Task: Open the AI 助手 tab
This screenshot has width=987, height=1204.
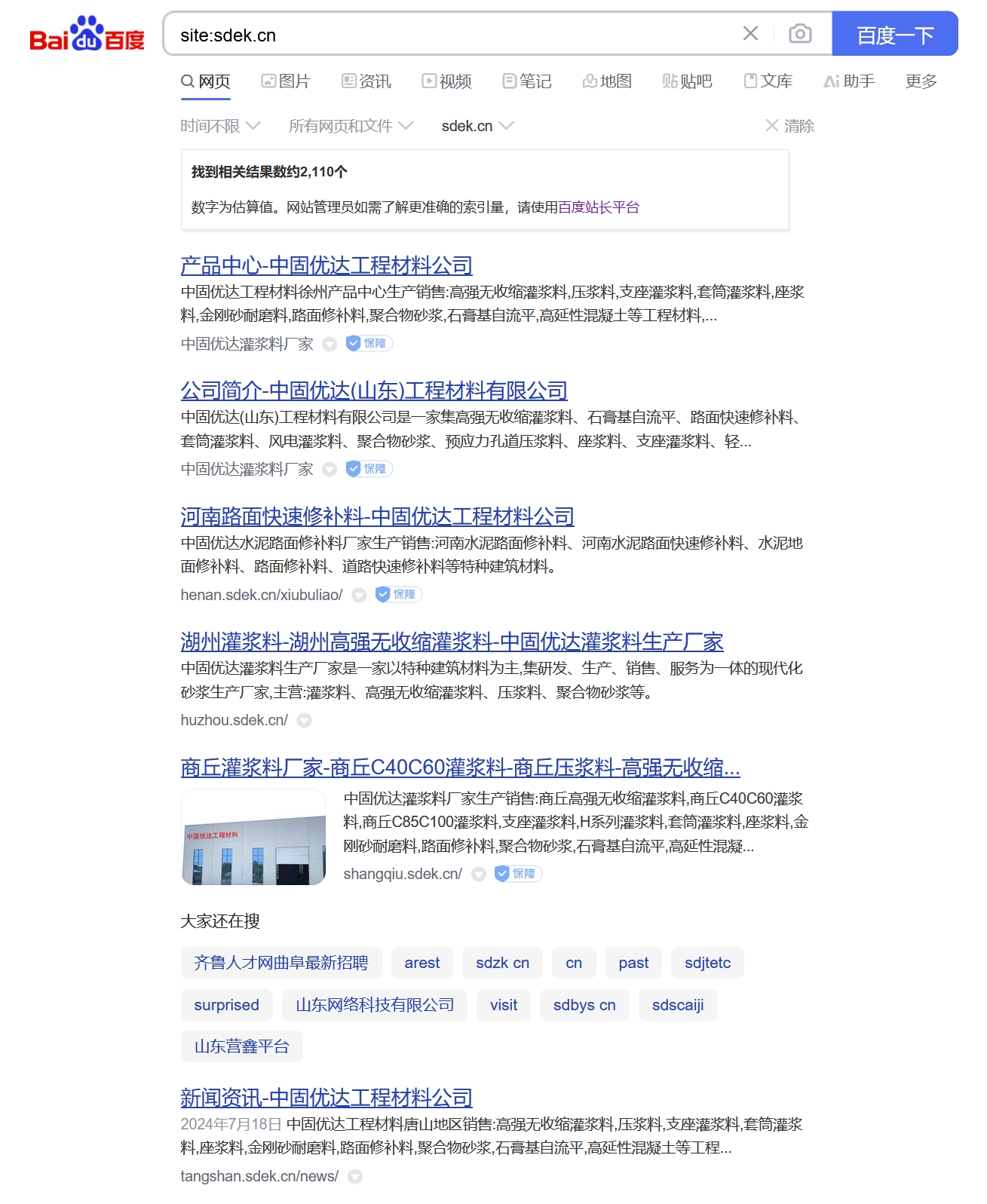Action: [849, 81]
